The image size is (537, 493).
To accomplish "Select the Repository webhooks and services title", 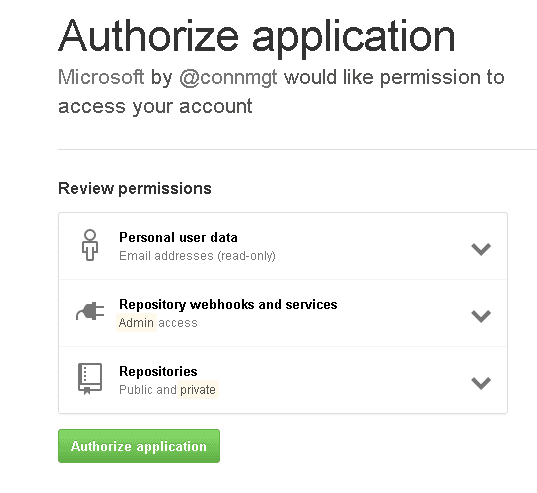I will [x=228, y=304].
